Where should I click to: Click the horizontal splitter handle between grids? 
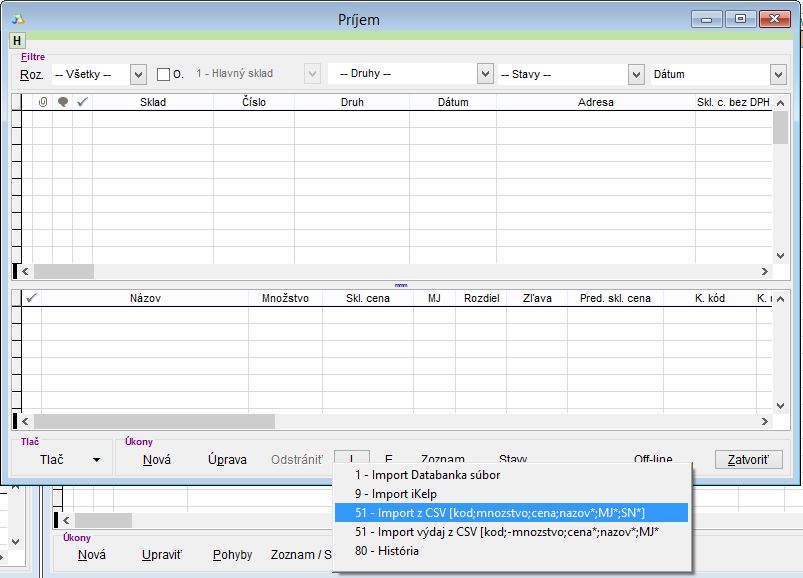401,285
